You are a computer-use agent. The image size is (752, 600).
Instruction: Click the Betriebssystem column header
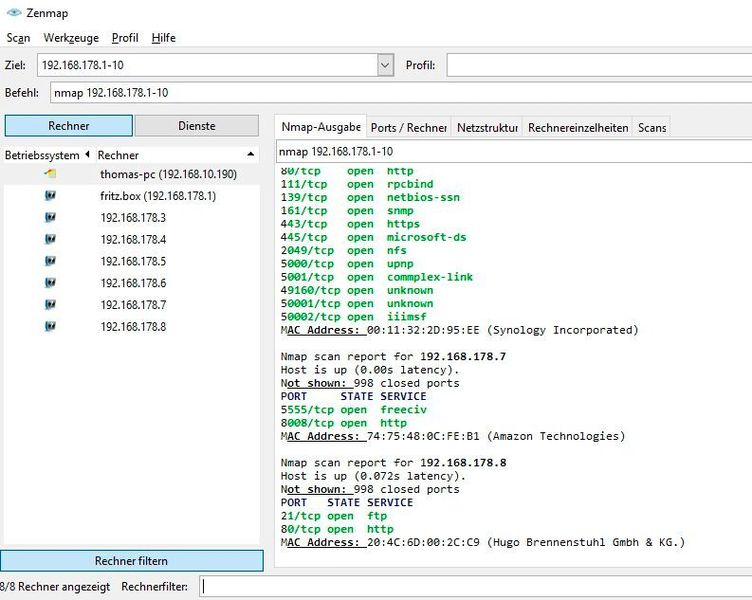pos(47,155)
